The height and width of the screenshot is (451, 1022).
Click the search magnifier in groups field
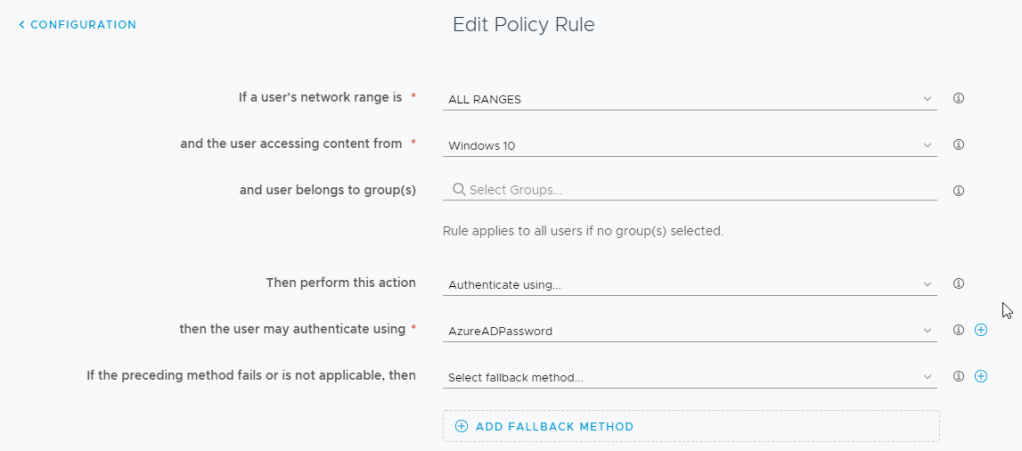click(458, 190)
